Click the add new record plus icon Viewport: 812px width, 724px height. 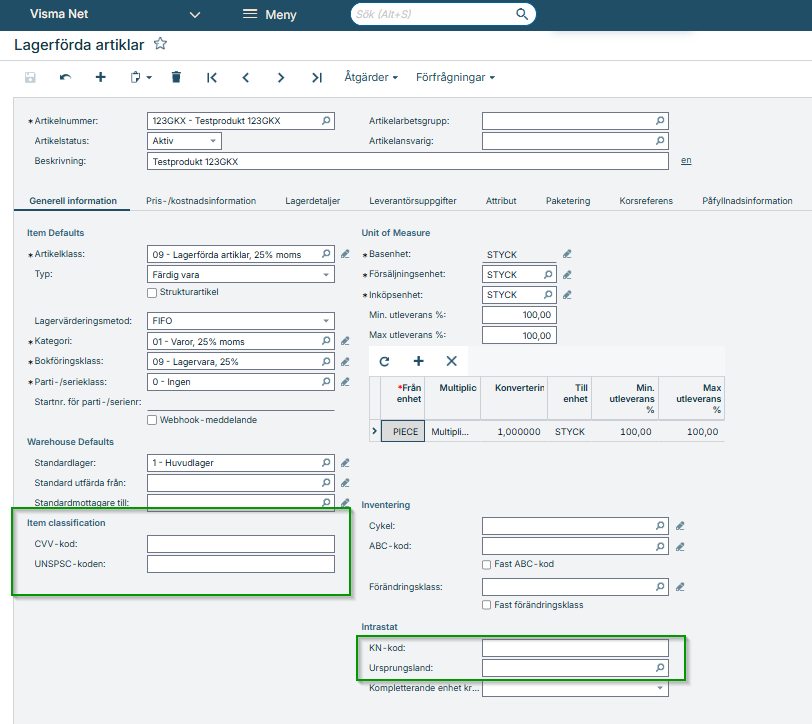click(100, 77)
